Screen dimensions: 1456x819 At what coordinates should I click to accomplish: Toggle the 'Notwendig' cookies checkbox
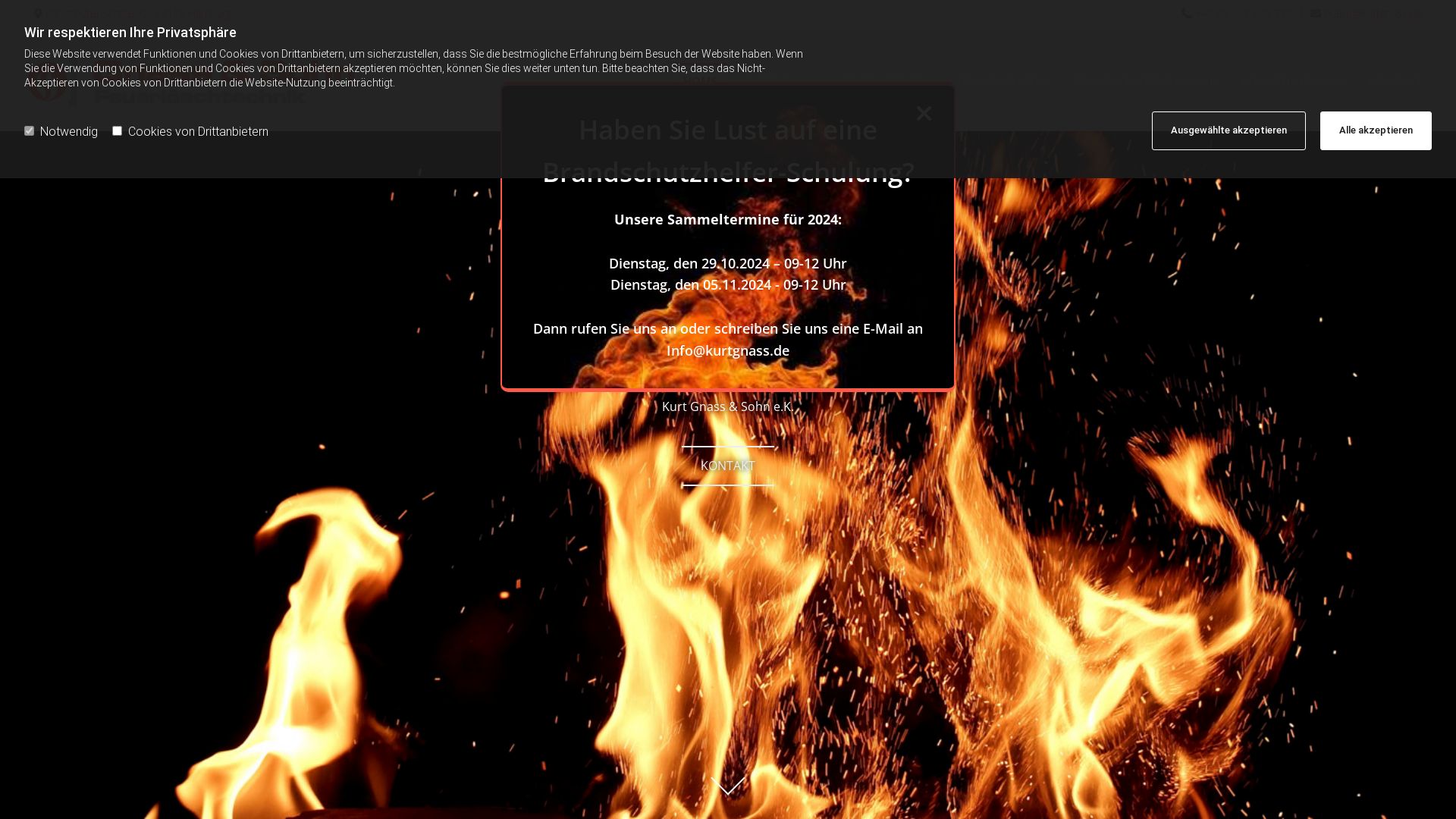[29, 131]
